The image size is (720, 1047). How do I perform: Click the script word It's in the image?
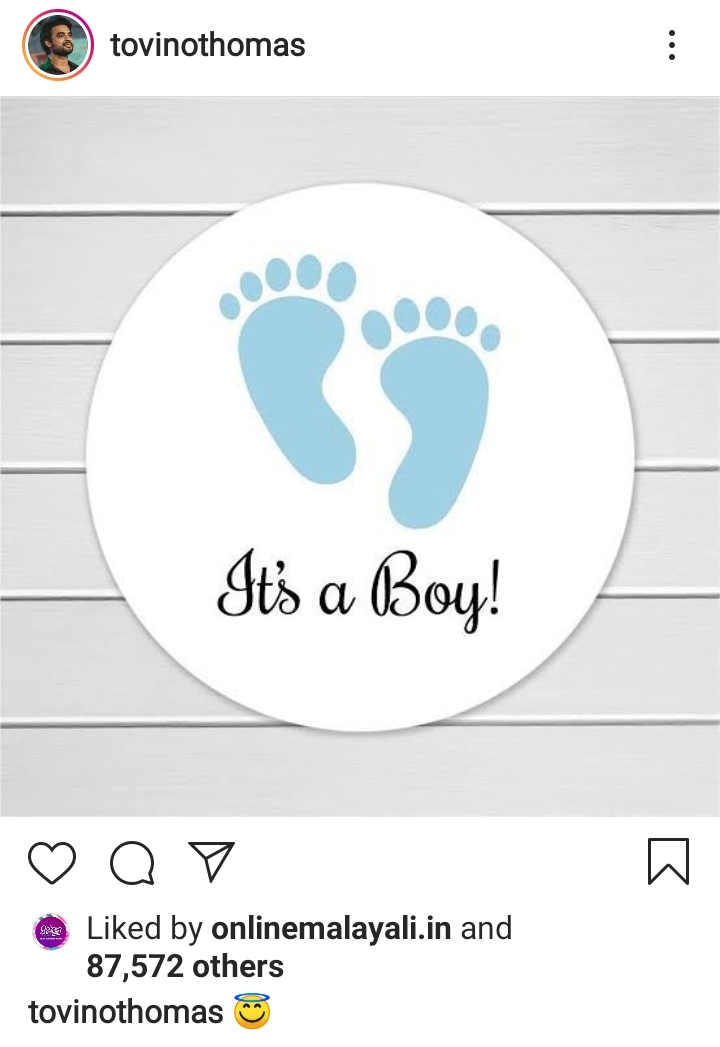pyautogui.click(x=258, y=584)
